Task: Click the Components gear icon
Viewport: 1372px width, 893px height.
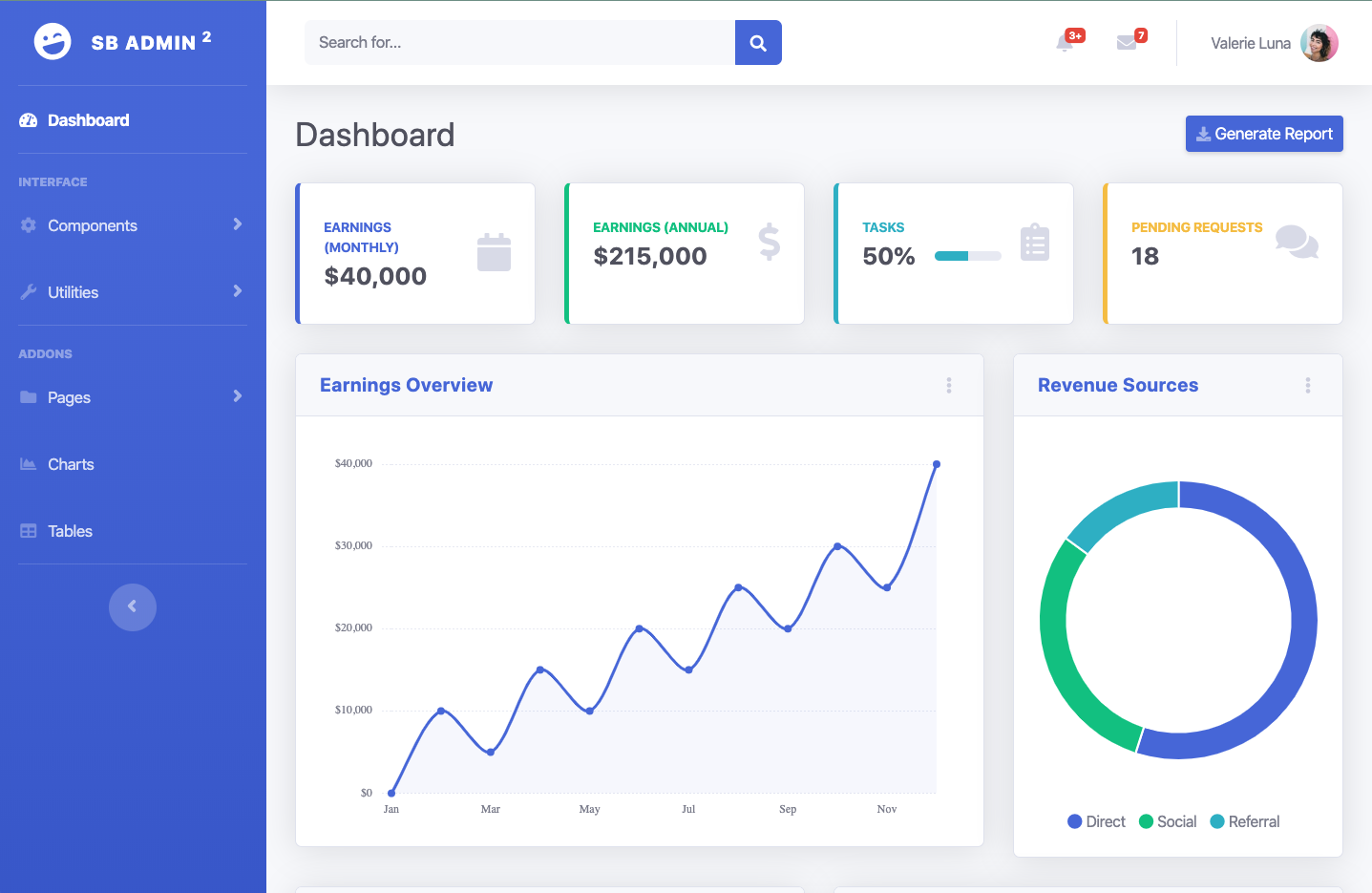Action: (29, 225)
